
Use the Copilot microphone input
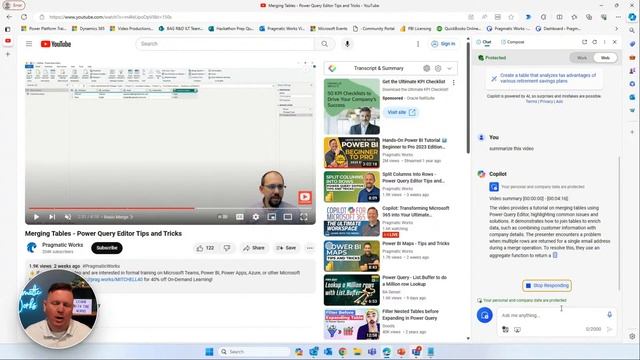pyautogui.click(x=609, y=315)
